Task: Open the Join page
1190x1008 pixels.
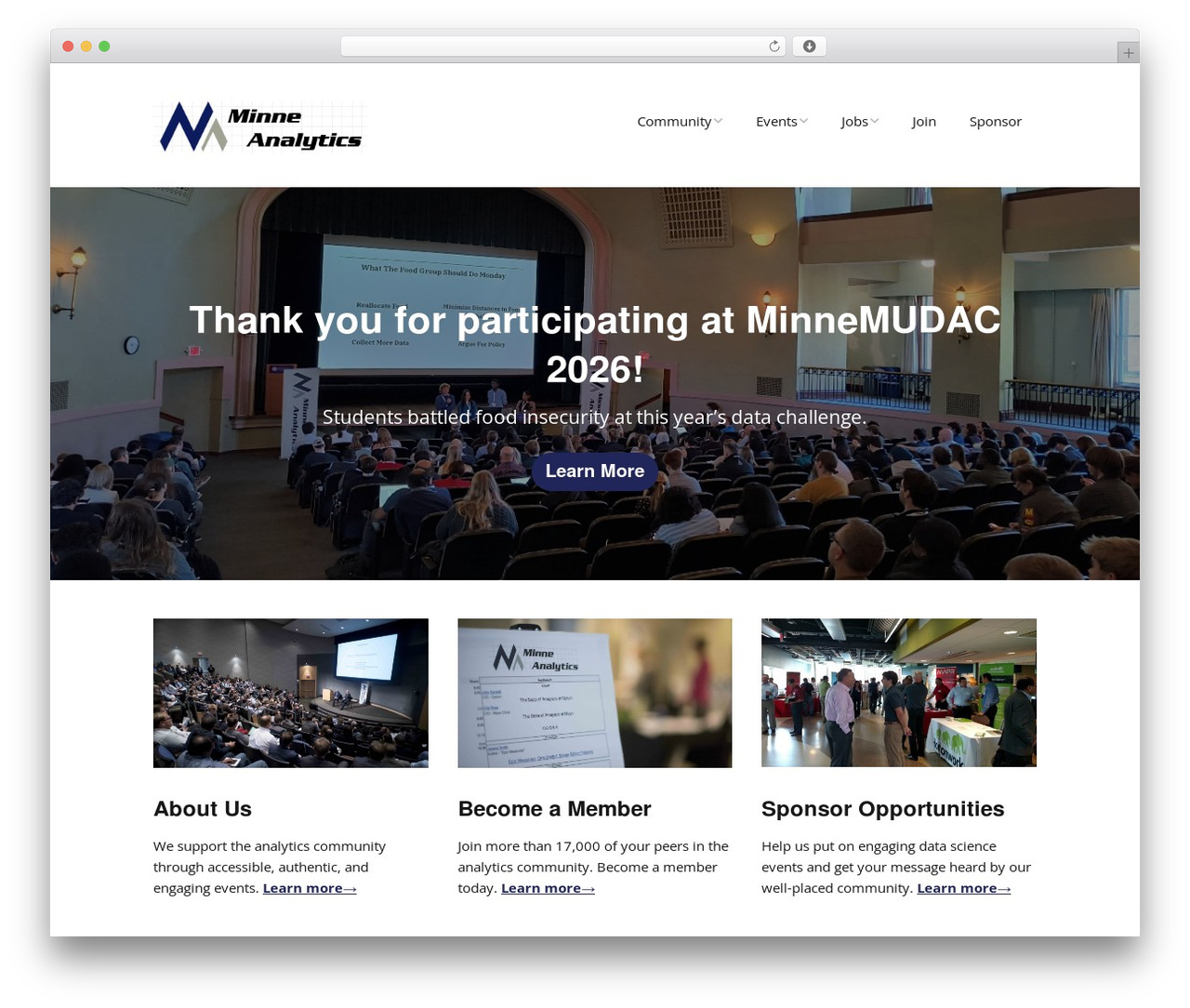Action: pos(924,122)
